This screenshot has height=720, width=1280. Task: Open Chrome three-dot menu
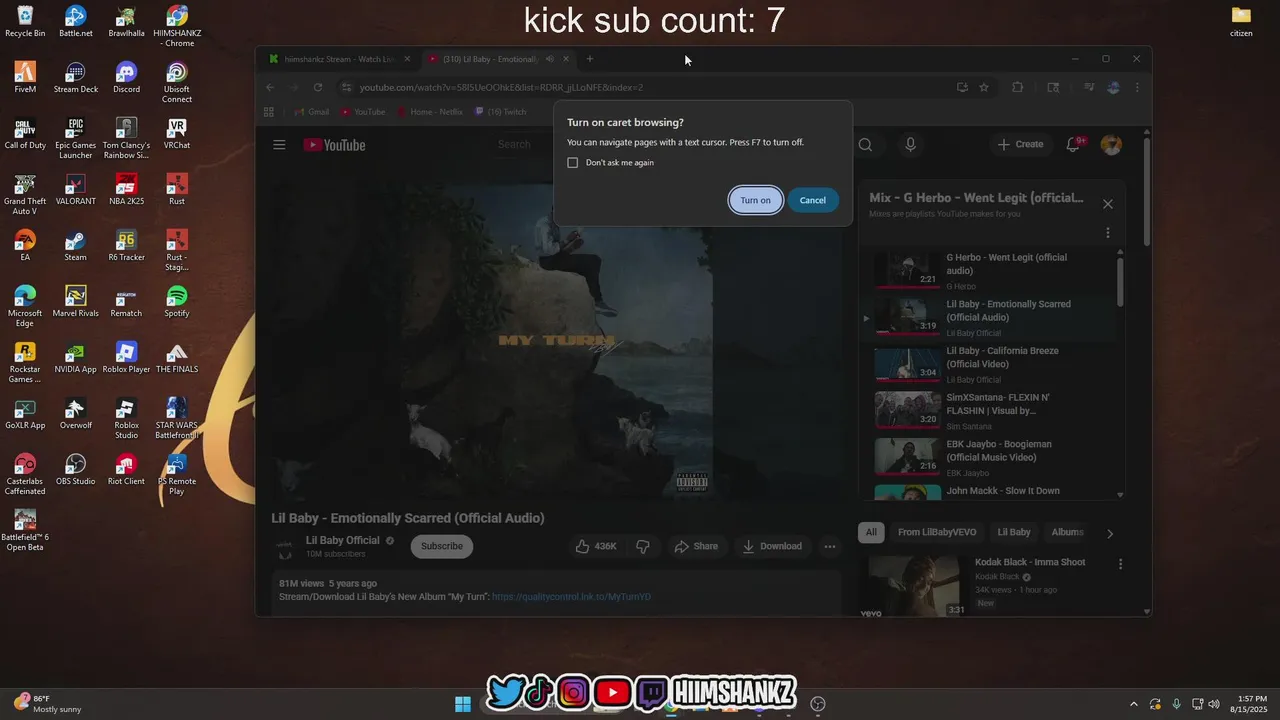click(x=1137, y=87)
